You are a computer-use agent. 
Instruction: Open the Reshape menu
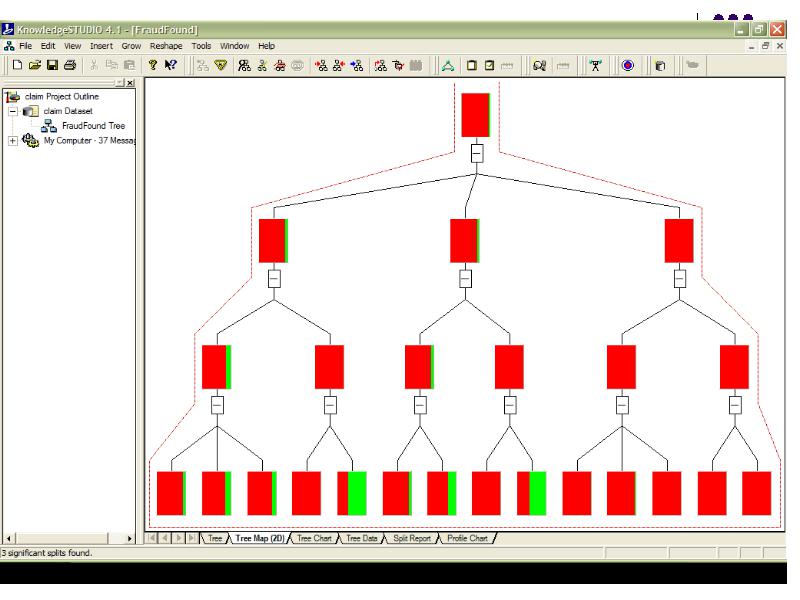[x=166, y=46]
